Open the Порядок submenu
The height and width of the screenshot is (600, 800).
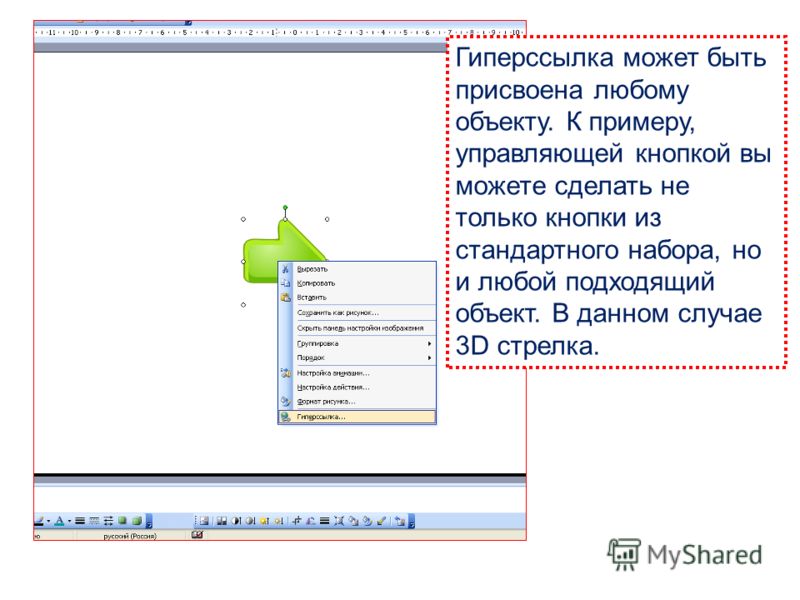tap(357, 358)
